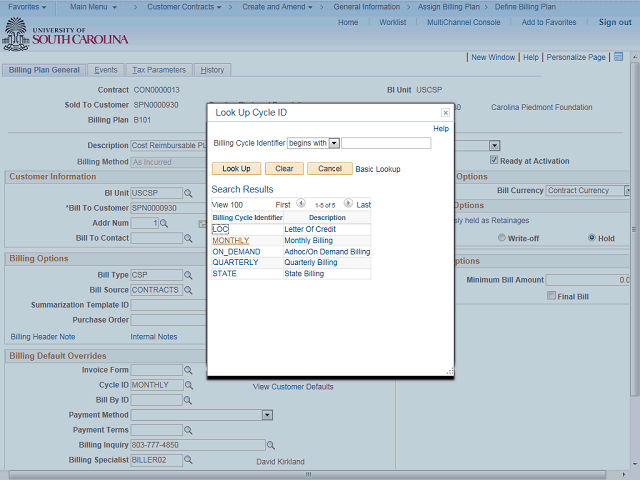Open the dropdown above Ready at Activation
The image size is (640, 480).
[x=495, y=145]
